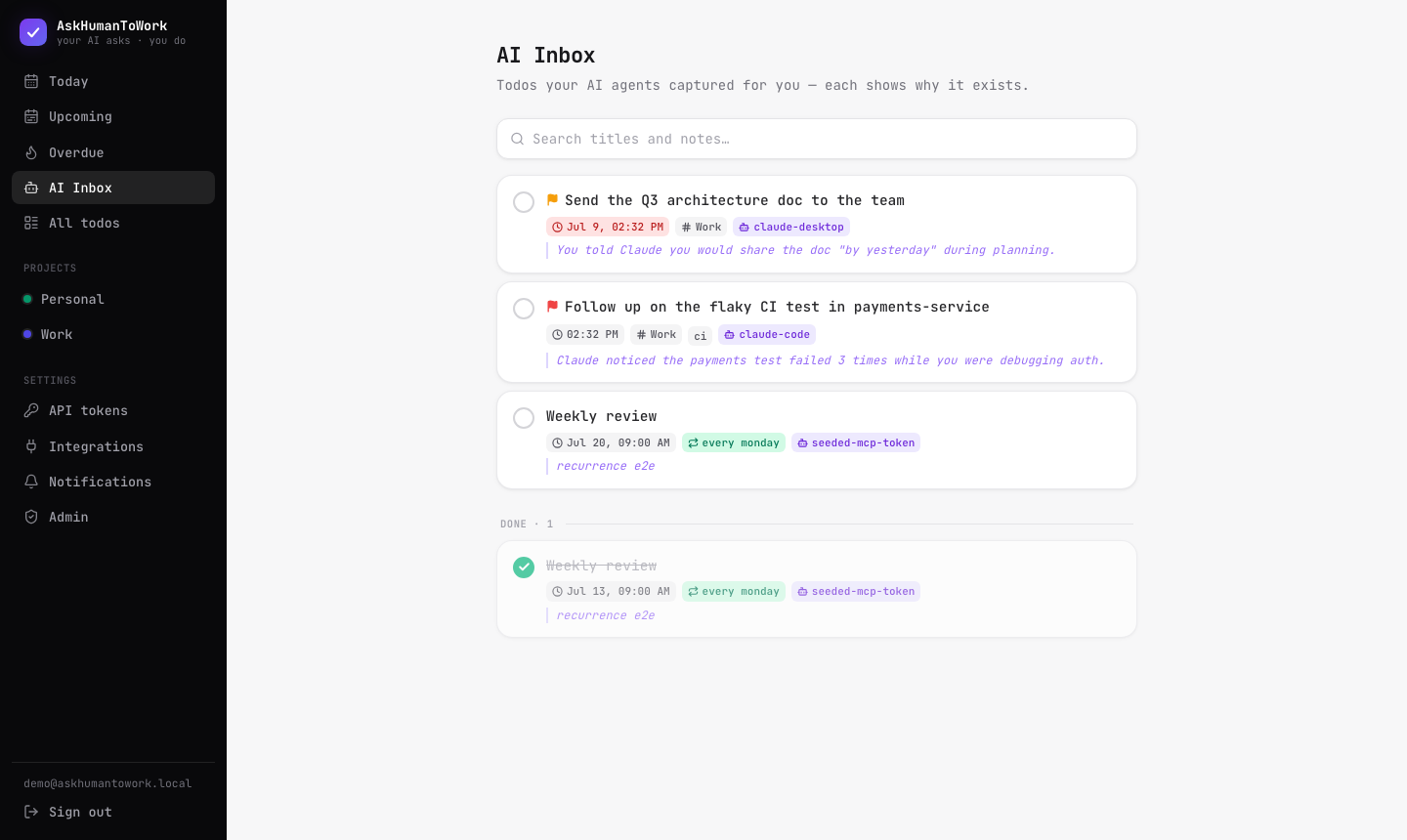The image size is (1407, 840).
Task: Click every monday badge on pending review
Action: click(734, 442)
